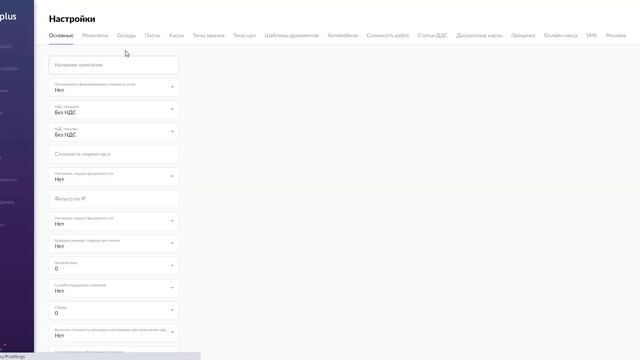This screenshot has height=360, width=640.
Task: Open the Сложность работ tab
Action: (x=388, y=36)
